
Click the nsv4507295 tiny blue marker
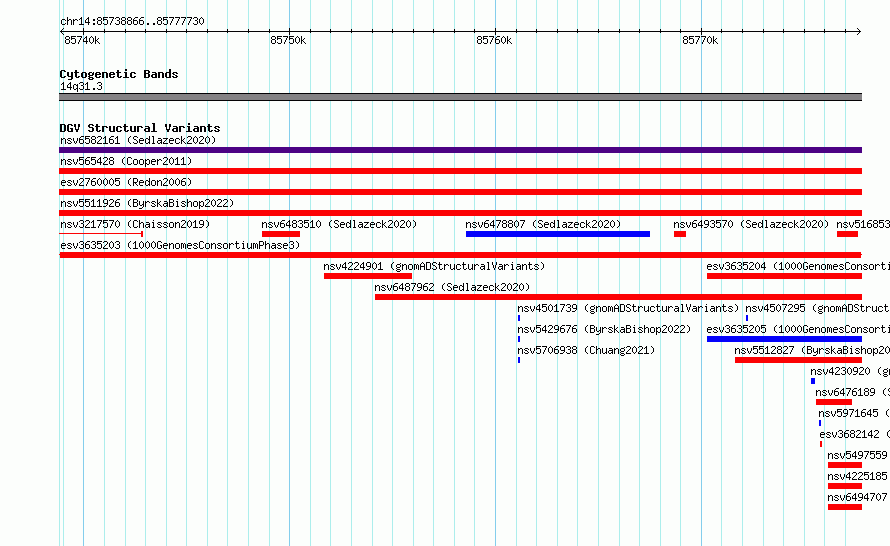point(747,318)
